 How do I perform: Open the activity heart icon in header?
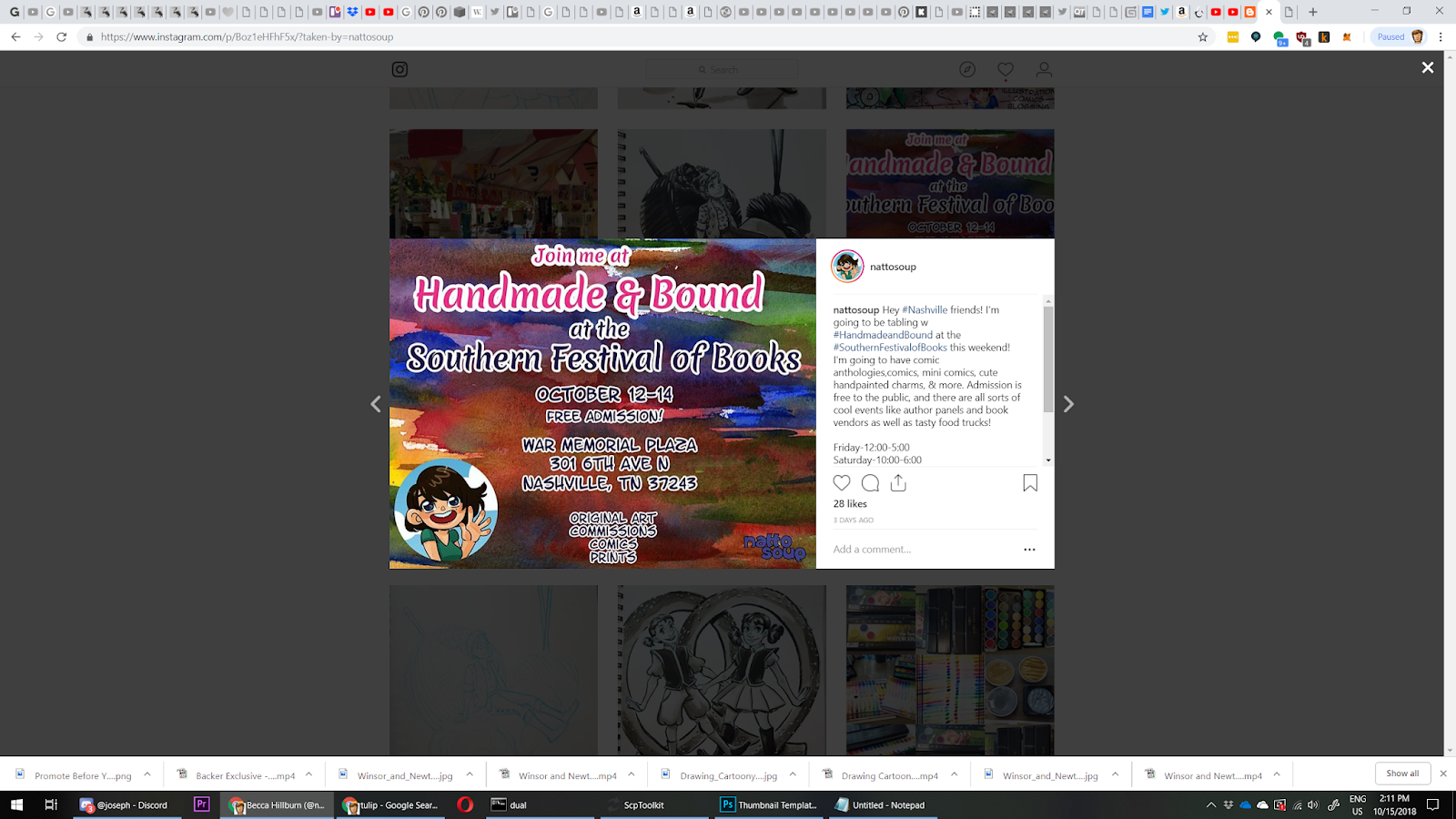click(1006, 69)
